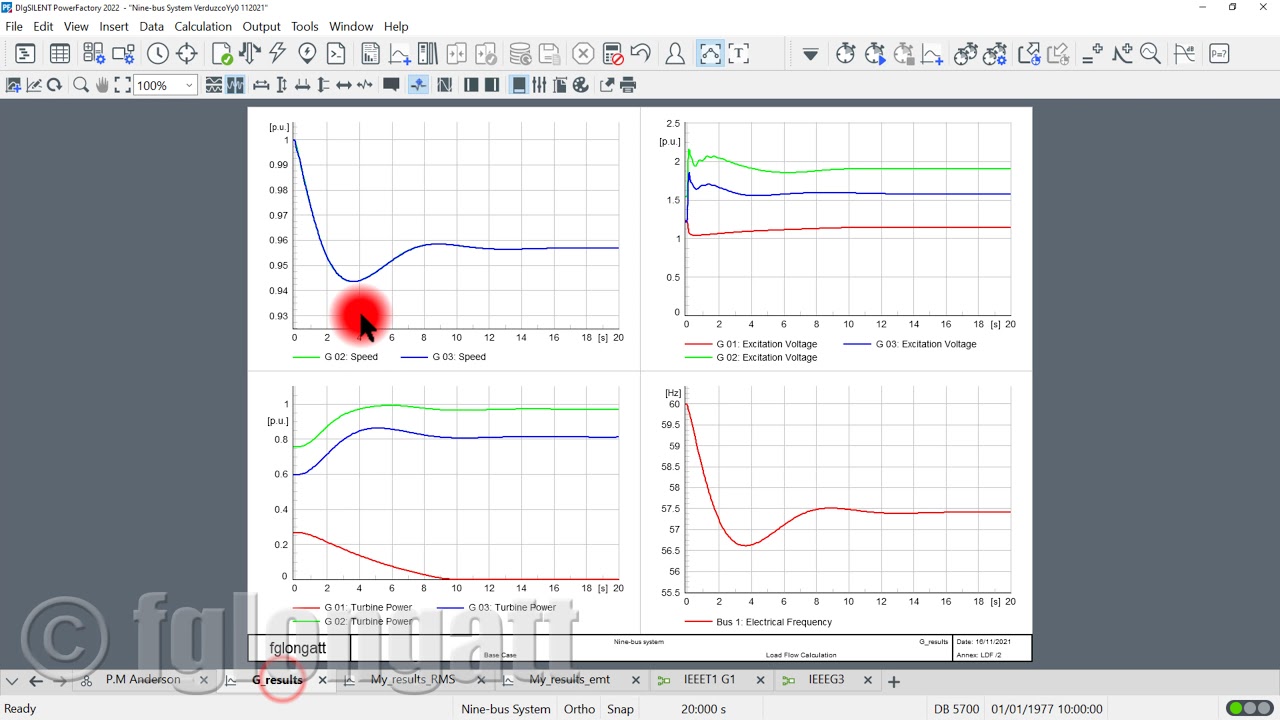Open the Calculation menu
This screenshot has height=720, width=1280.
click(203, 27)
